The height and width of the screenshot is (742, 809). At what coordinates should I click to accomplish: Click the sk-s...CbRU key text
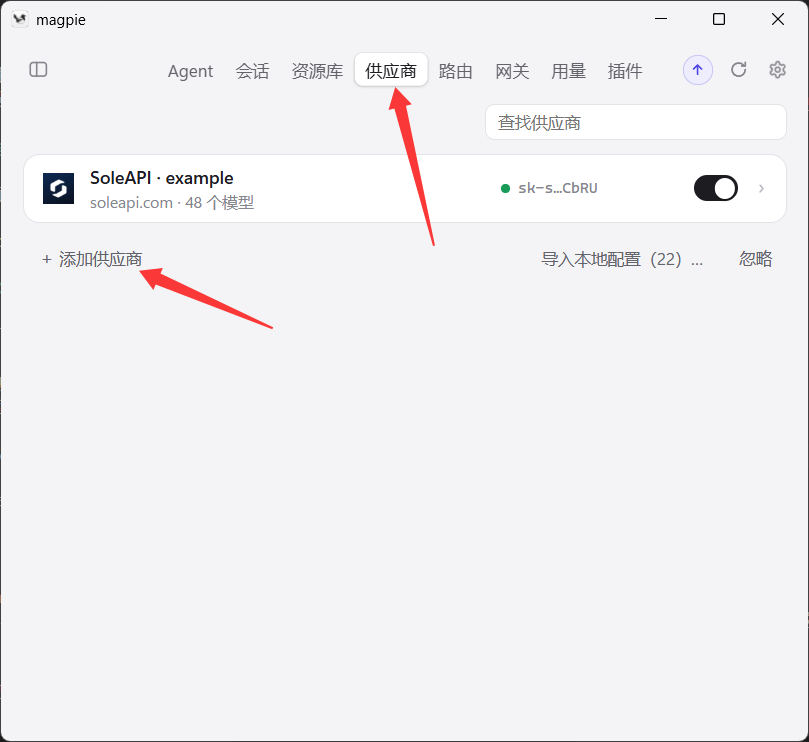pyautogui.click(x=558, y=188)
